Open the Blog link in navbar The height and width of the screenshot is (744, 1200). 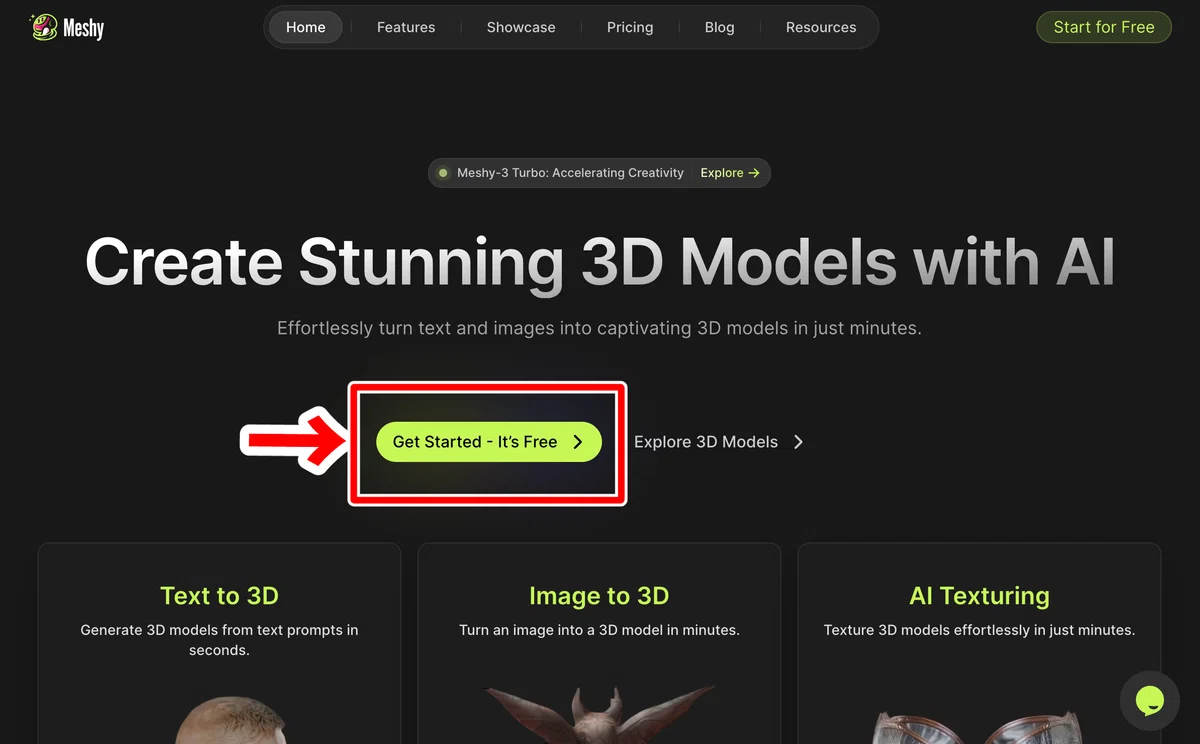click(x=719, y=27)
